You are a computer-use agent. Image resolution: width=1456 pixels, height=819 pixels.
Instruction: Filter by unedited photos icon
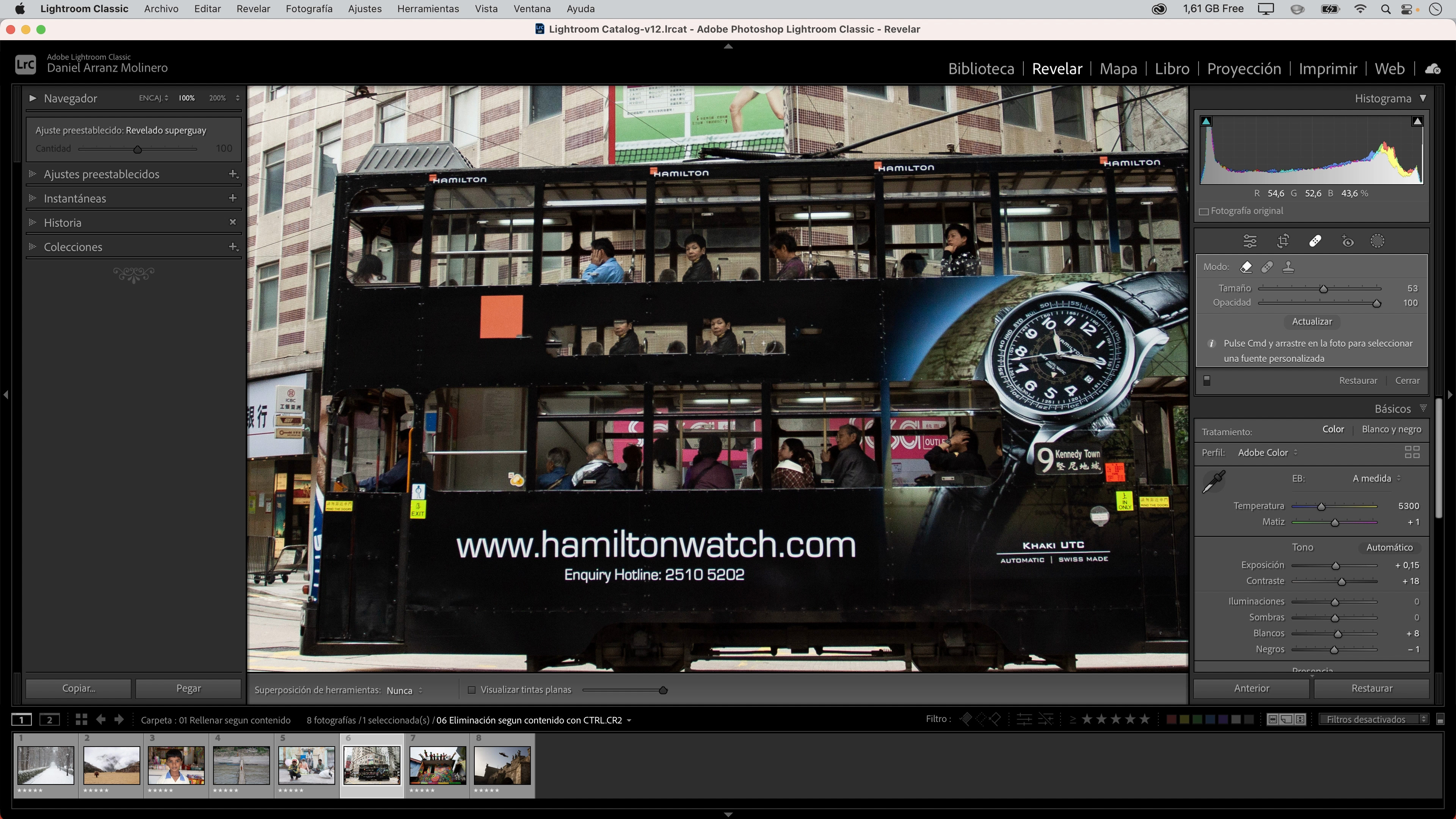[x=1046, y=720]
